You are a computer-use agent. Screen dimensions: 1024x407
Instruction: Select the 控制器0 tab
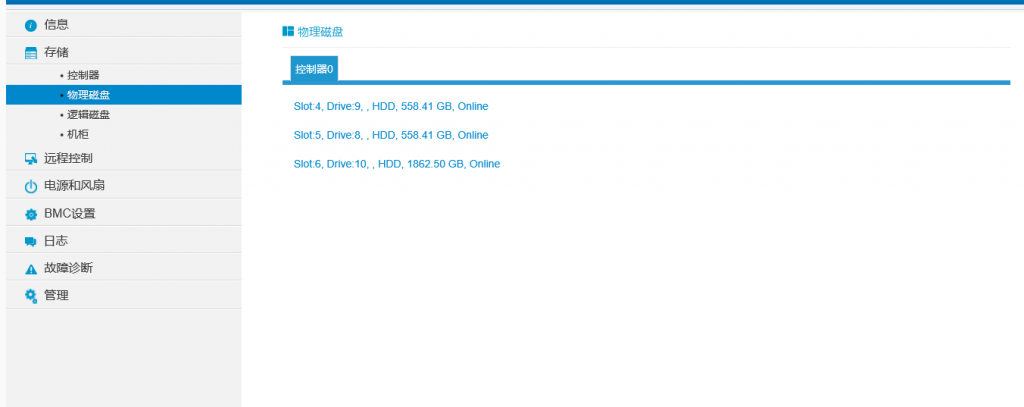[314, 69]
